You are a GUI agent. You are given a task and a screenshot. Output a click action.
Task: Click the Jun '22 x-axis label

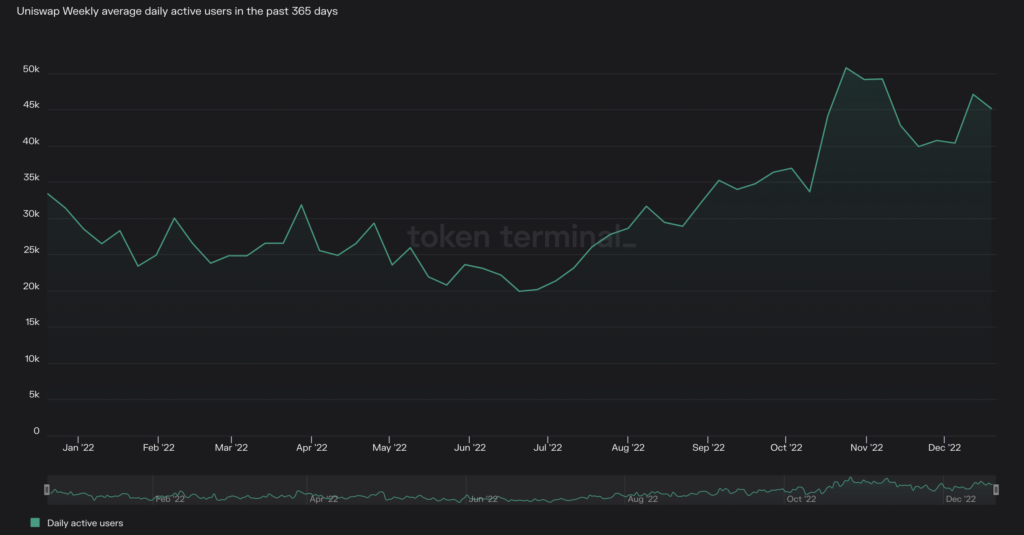click(470, 447)
